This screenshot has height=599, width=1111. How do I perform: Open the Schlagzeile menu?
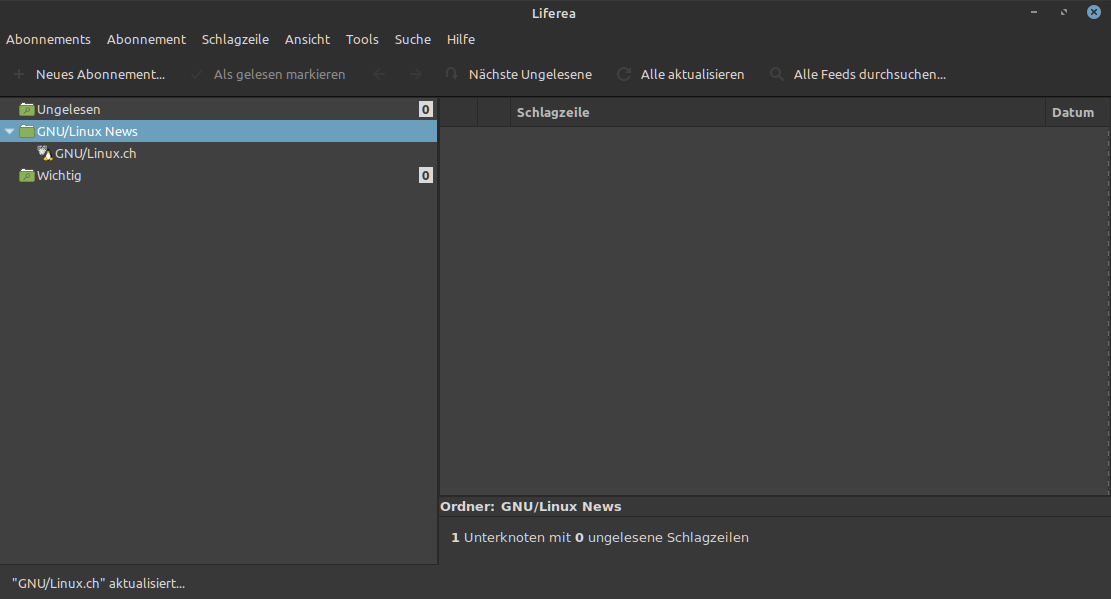tap(235, 40)
